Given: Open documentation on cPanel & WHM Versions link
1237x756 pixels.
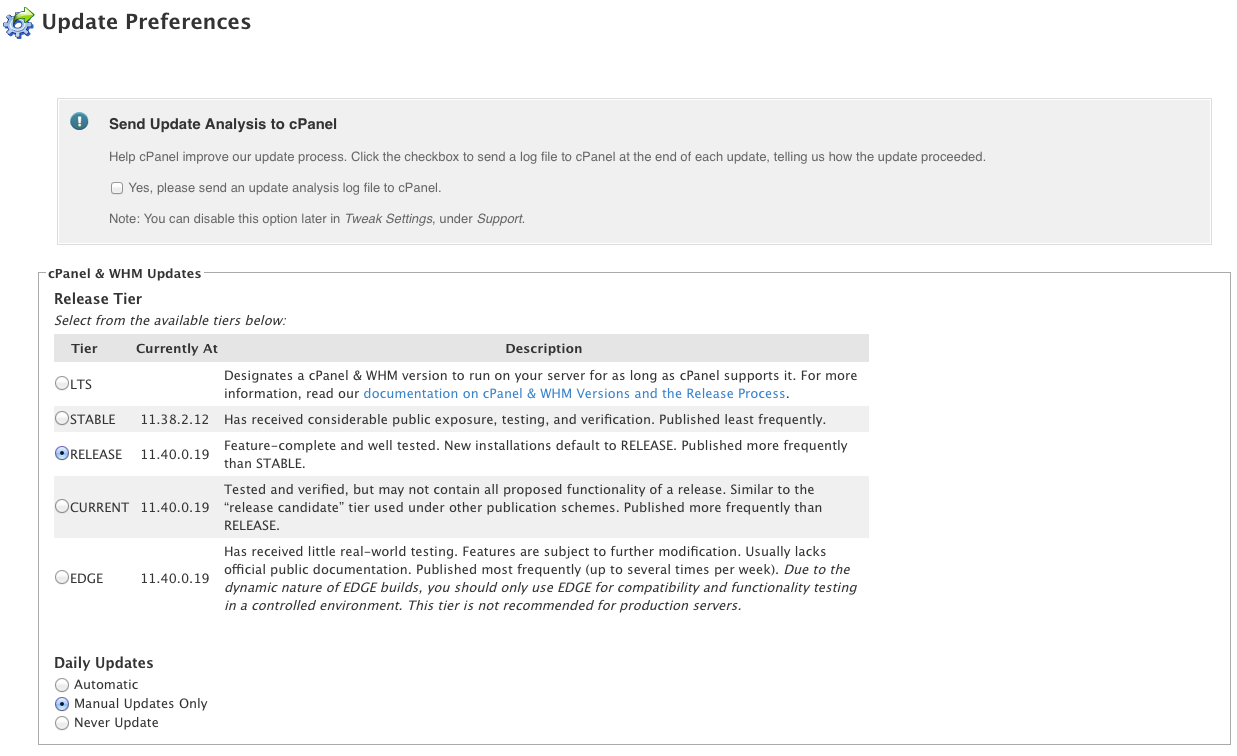Looking at the screenshot, I should coord(575,394).
